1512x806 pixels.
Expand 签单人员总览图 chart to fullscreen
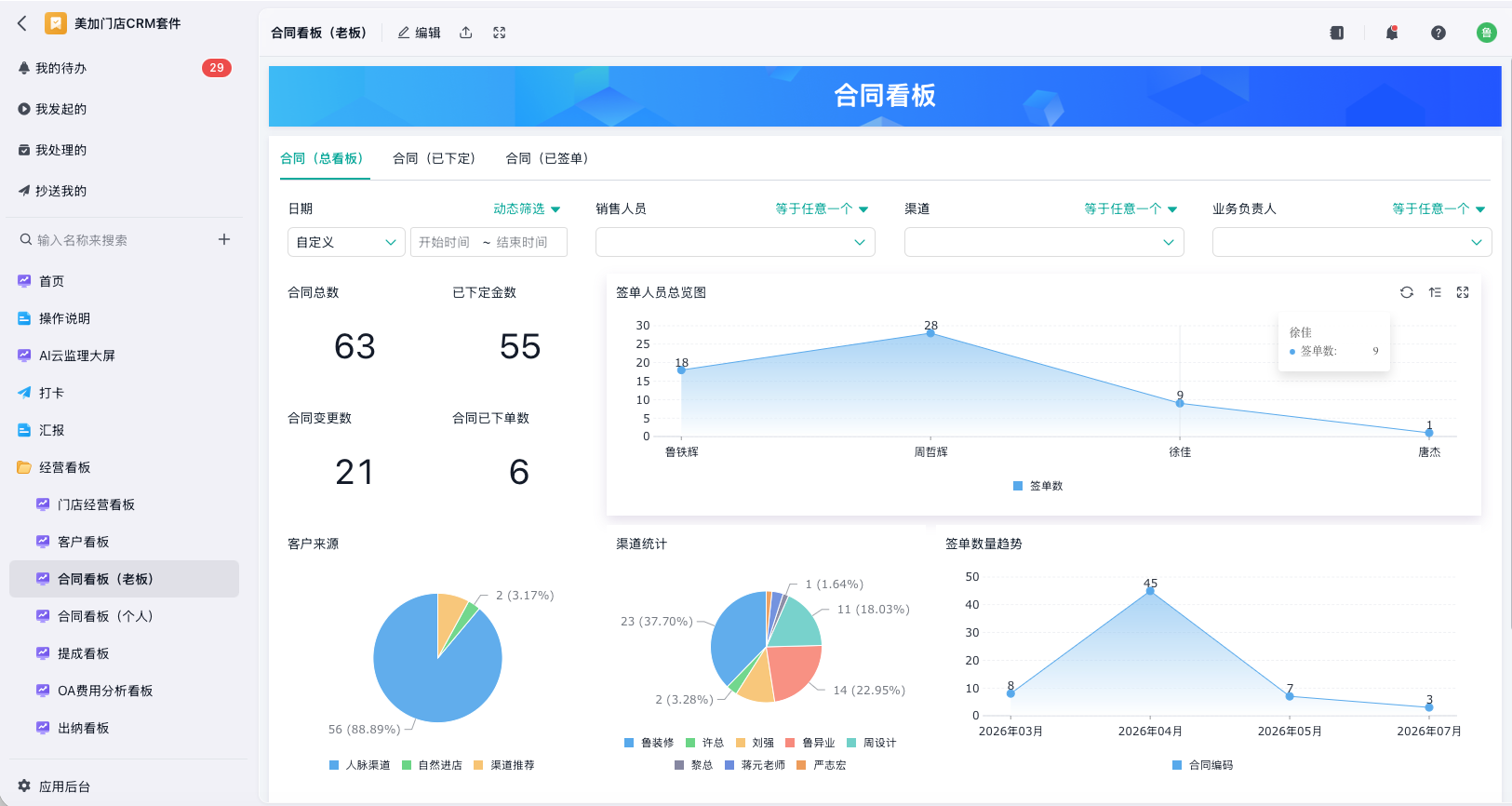click(x=1463, y=292)
